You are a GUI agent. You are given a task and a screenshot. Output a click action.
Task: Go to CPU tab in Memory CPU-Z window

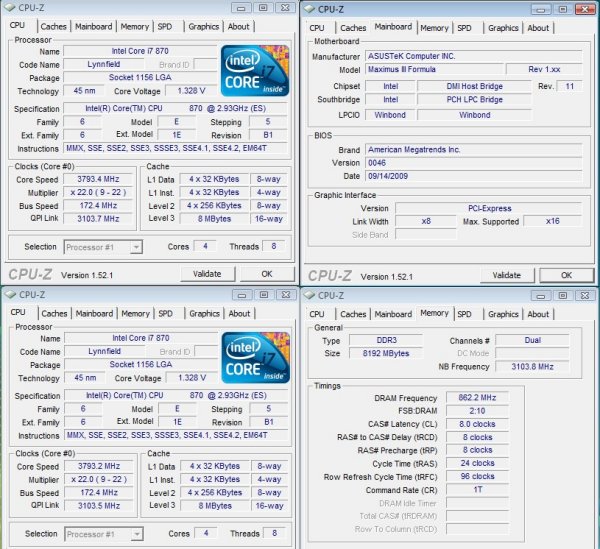[x=317, y=314]
